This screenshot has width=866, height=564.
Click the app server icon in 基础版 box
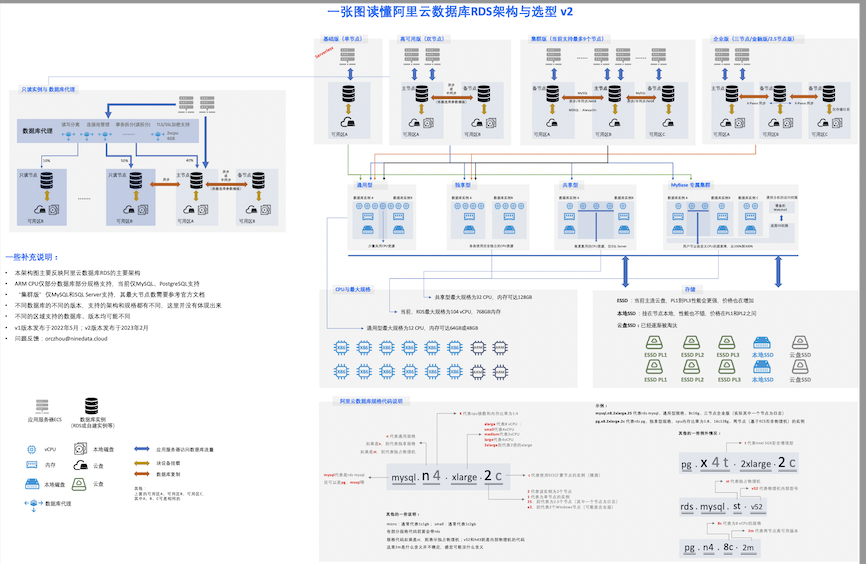coord(347,56)
